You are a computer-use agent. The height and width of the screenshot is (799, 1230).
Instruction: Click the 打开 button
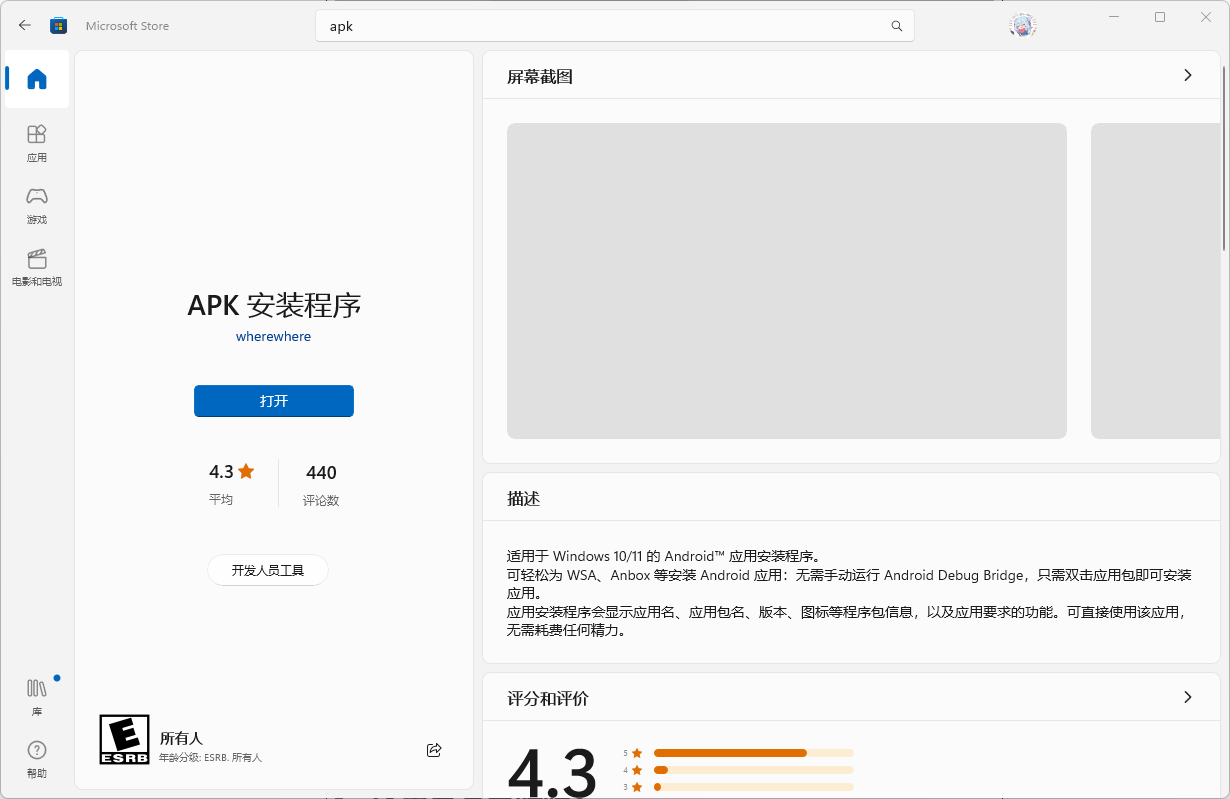point(274,401)
